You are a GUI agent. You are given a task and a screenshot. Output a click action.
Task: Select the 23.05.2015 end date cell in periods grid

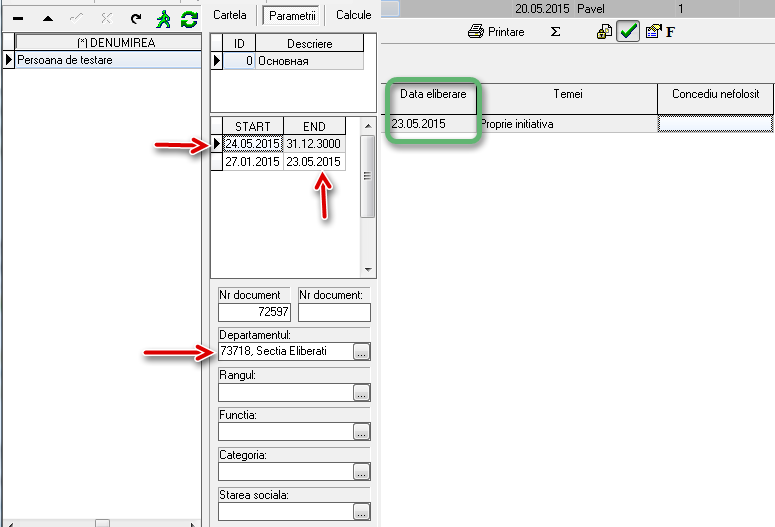click(x=314, y=162)
